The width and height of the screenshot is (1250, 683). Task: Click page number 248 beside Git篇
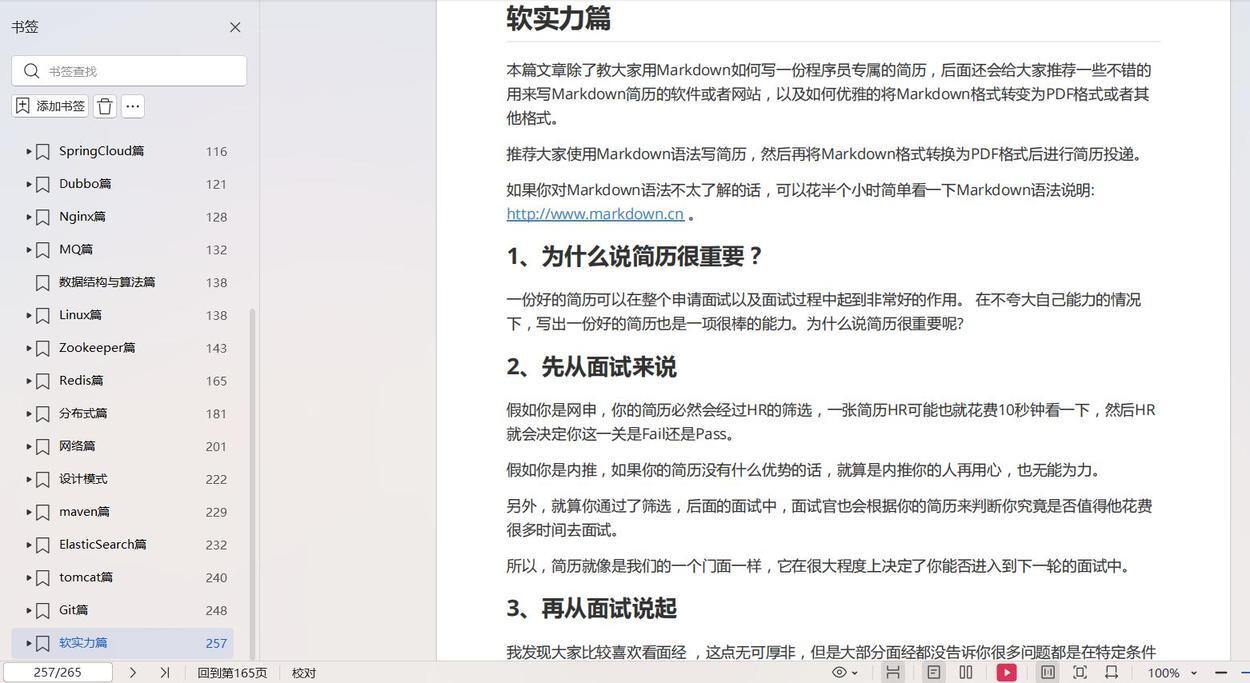(216, 611)
